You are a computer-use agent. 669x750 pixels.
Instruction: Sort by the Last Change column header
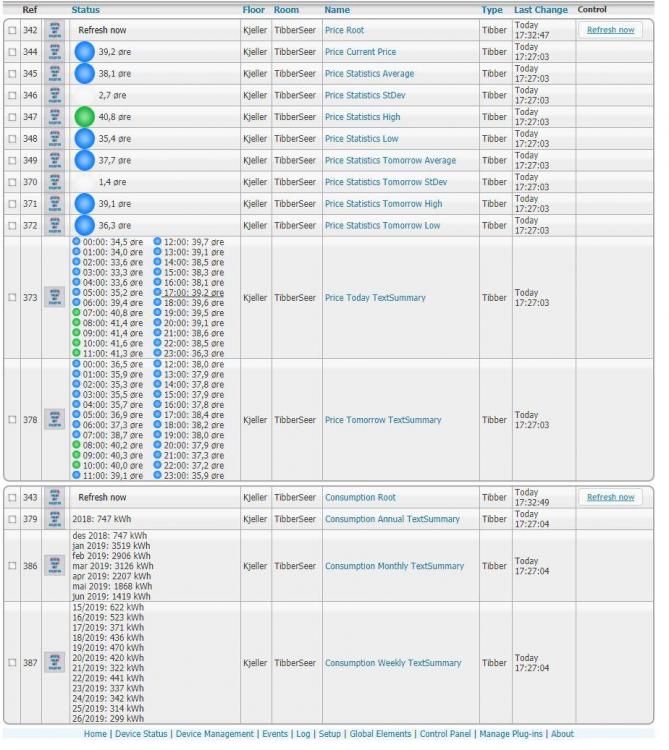541,10
